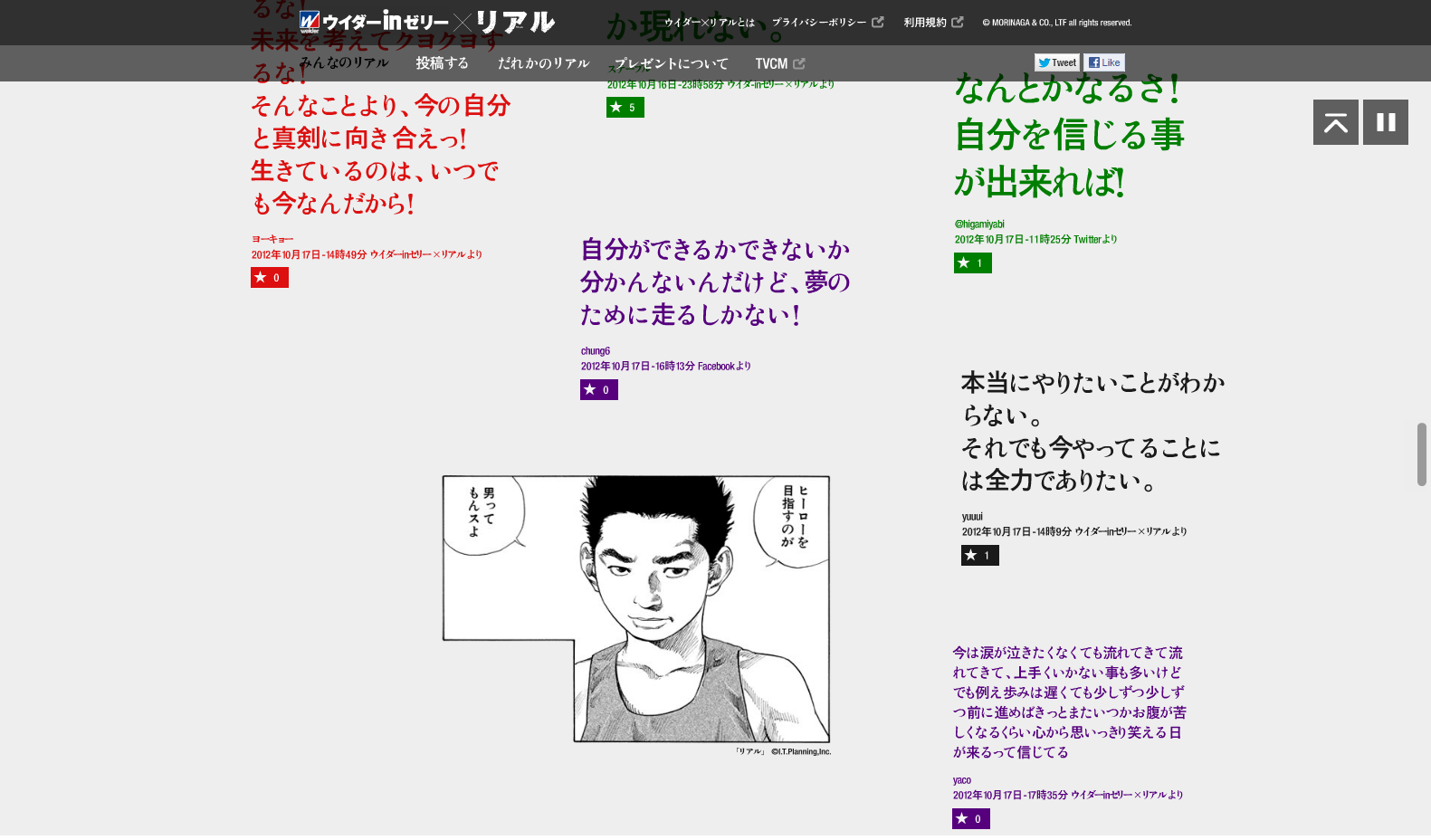The width and height of the screenshot is (1431, 840).
Task: Star the red post by ヨーキョー
Action: pyautogui.click(x=269, y=278)
